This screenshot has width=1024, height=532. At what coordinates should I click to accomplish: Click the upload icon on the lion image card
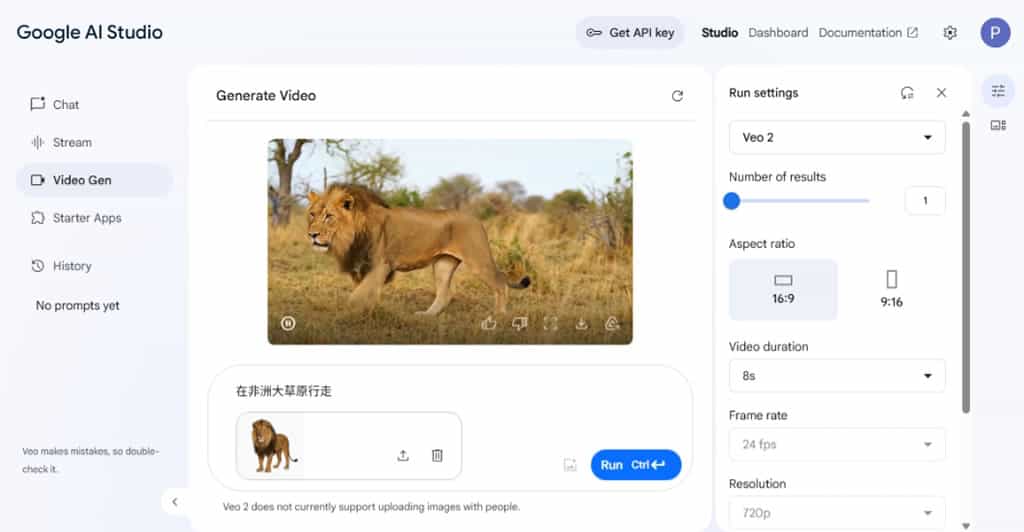coord(403,455)
